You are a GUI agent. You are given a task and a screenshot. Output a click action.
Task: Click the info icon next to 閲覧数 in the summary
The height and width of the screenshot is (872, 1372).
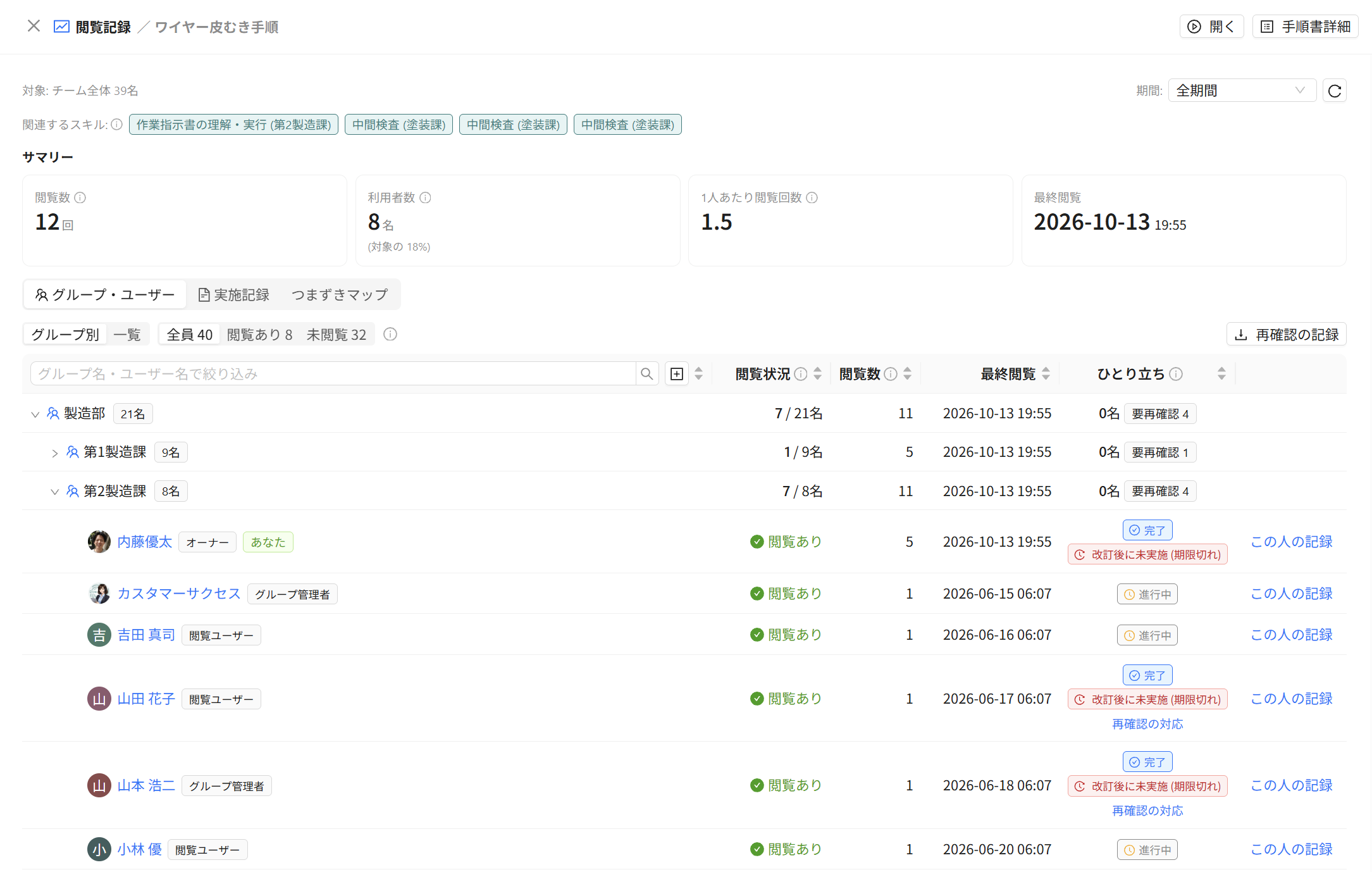80,197
